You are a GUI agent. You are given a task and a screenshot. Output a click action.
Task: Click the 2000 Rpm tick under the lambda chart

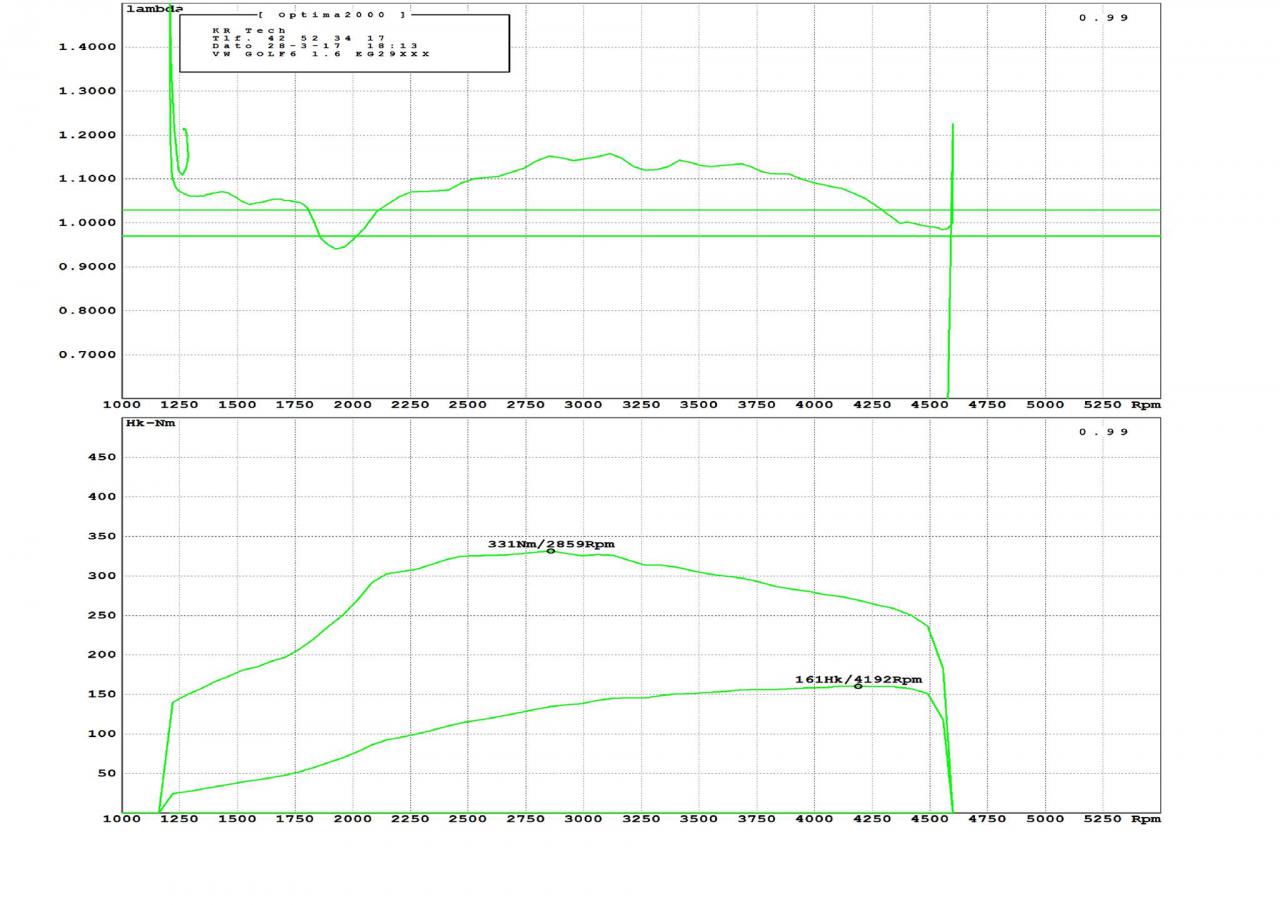pos(352,405)
